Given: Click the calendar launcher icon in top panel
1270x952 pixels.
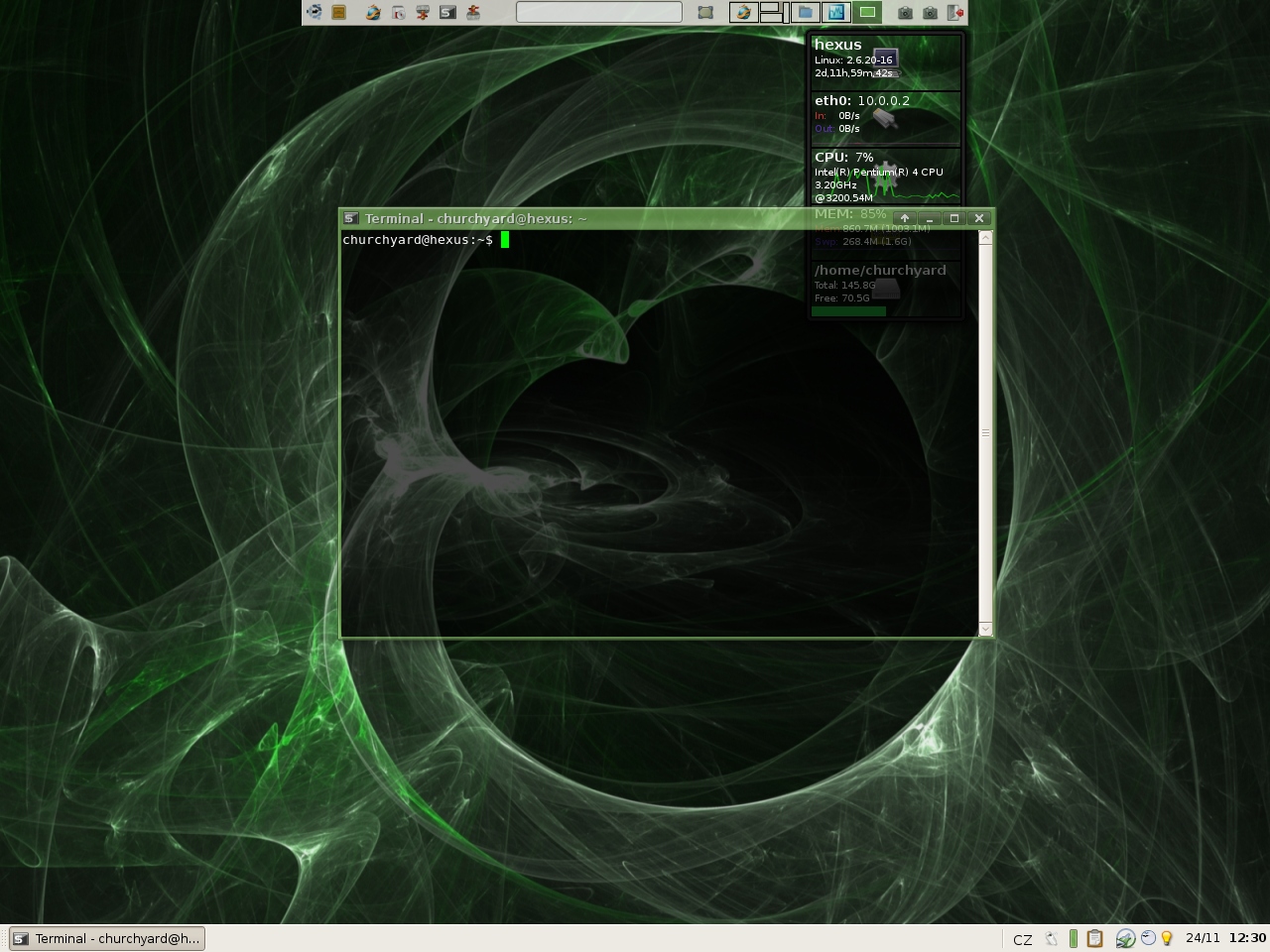Looking at the screenshot, I should (398, 12).
